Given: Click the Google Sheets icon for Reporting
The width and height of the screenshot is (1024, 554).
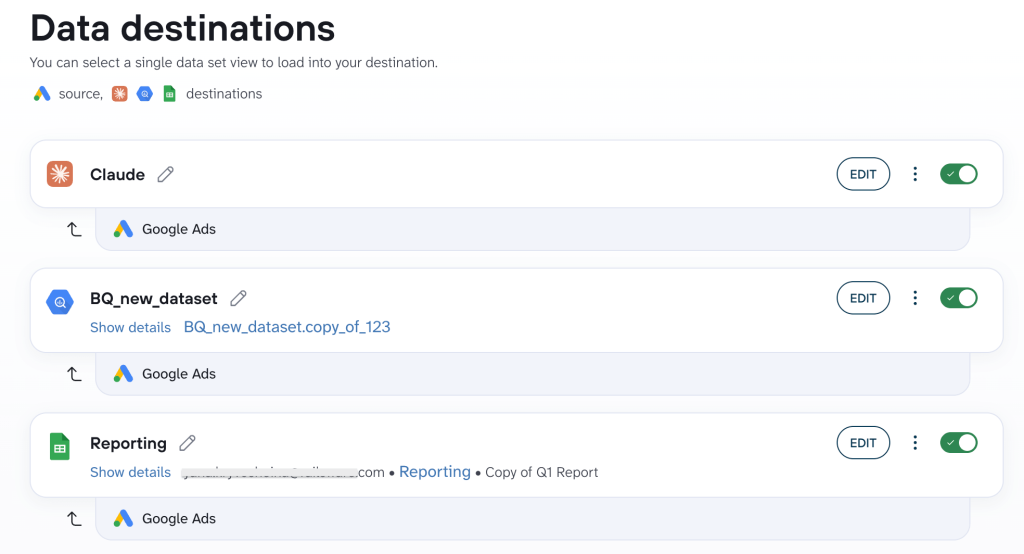Looking at the screenshot, I should (x=59, y=447).
